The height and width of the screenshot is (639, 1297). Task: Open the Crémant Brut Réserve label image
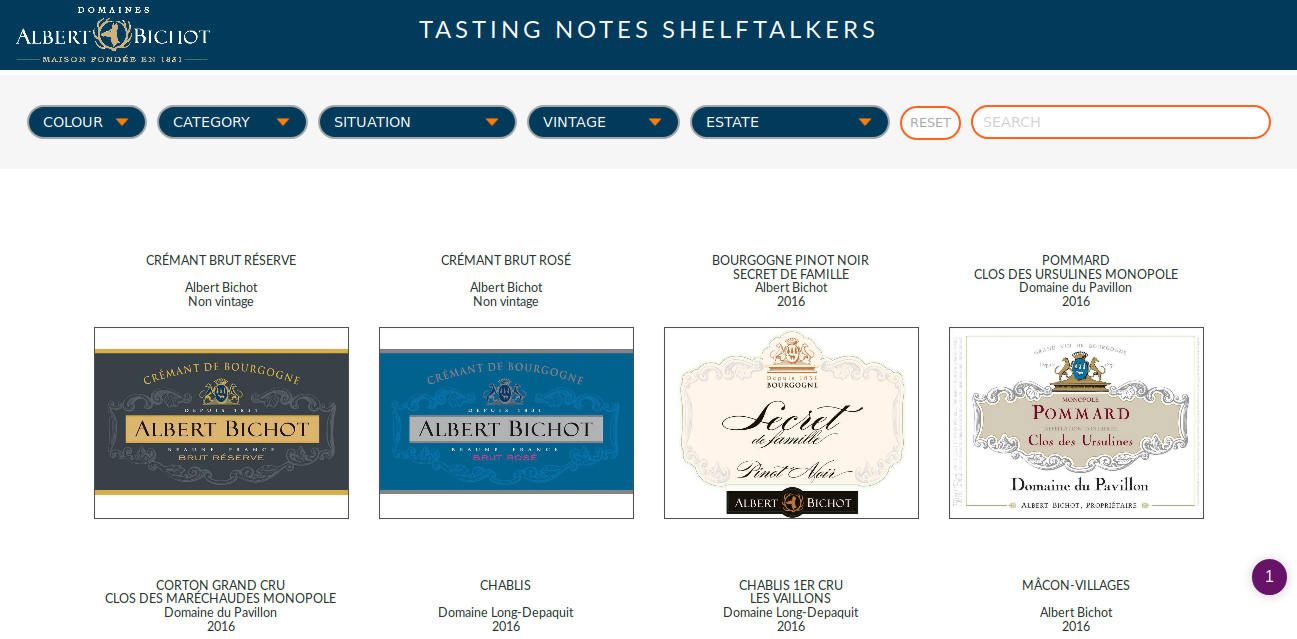point(221,422)
